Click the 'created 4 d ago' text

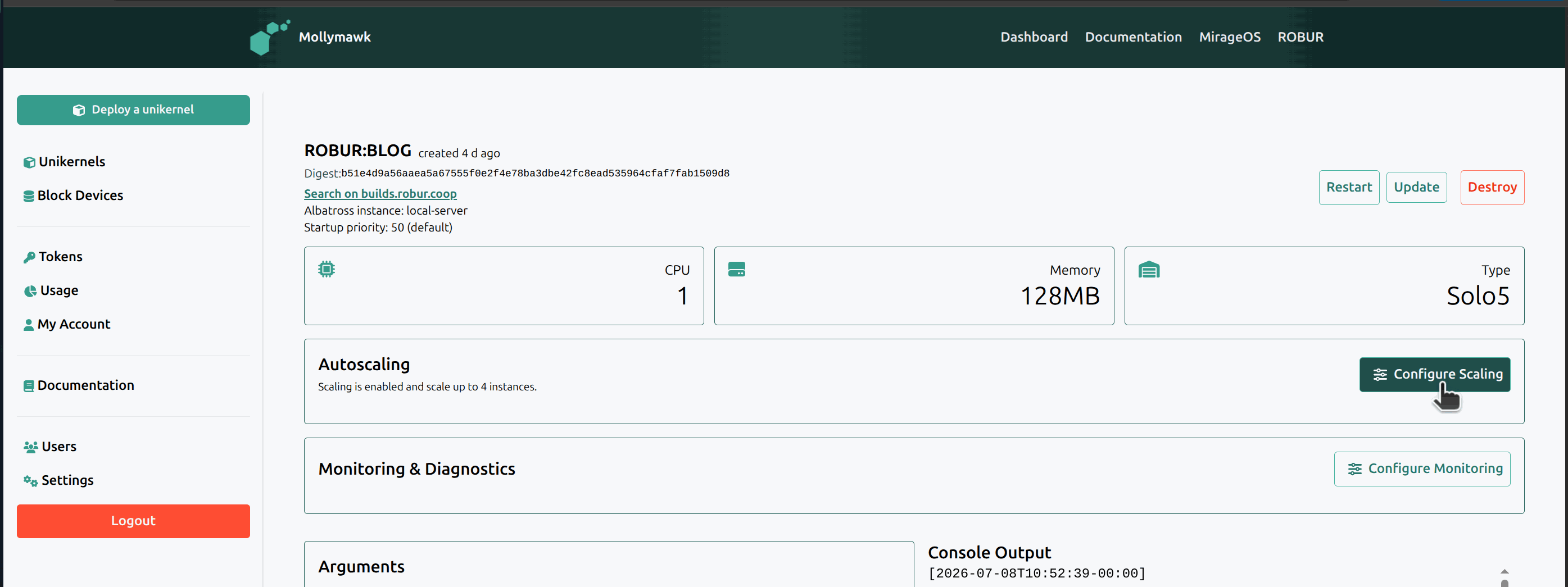click(x=459, y=153)
